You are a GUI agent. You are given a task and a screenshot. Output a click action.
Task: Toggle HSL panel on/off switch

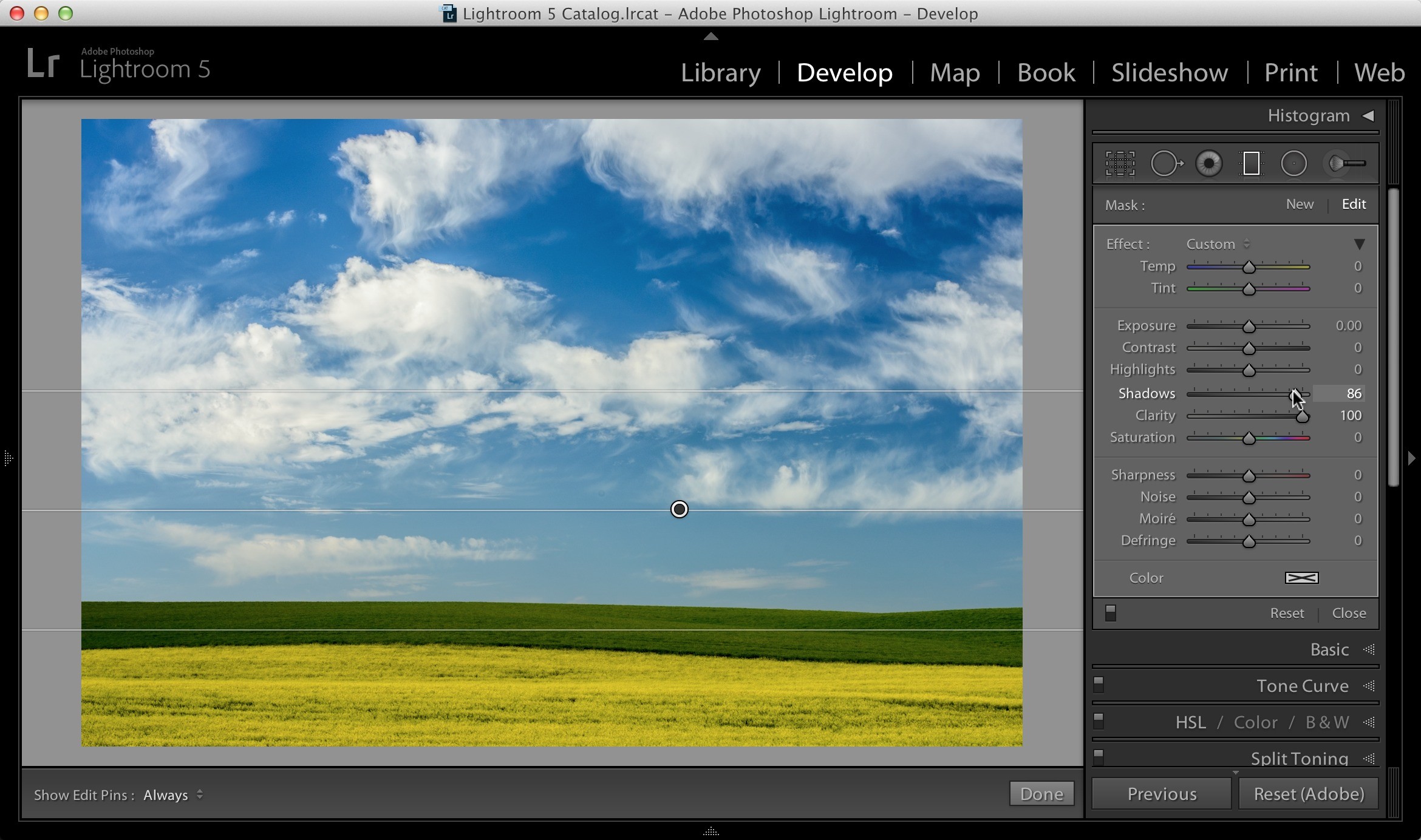(1098, 721)
